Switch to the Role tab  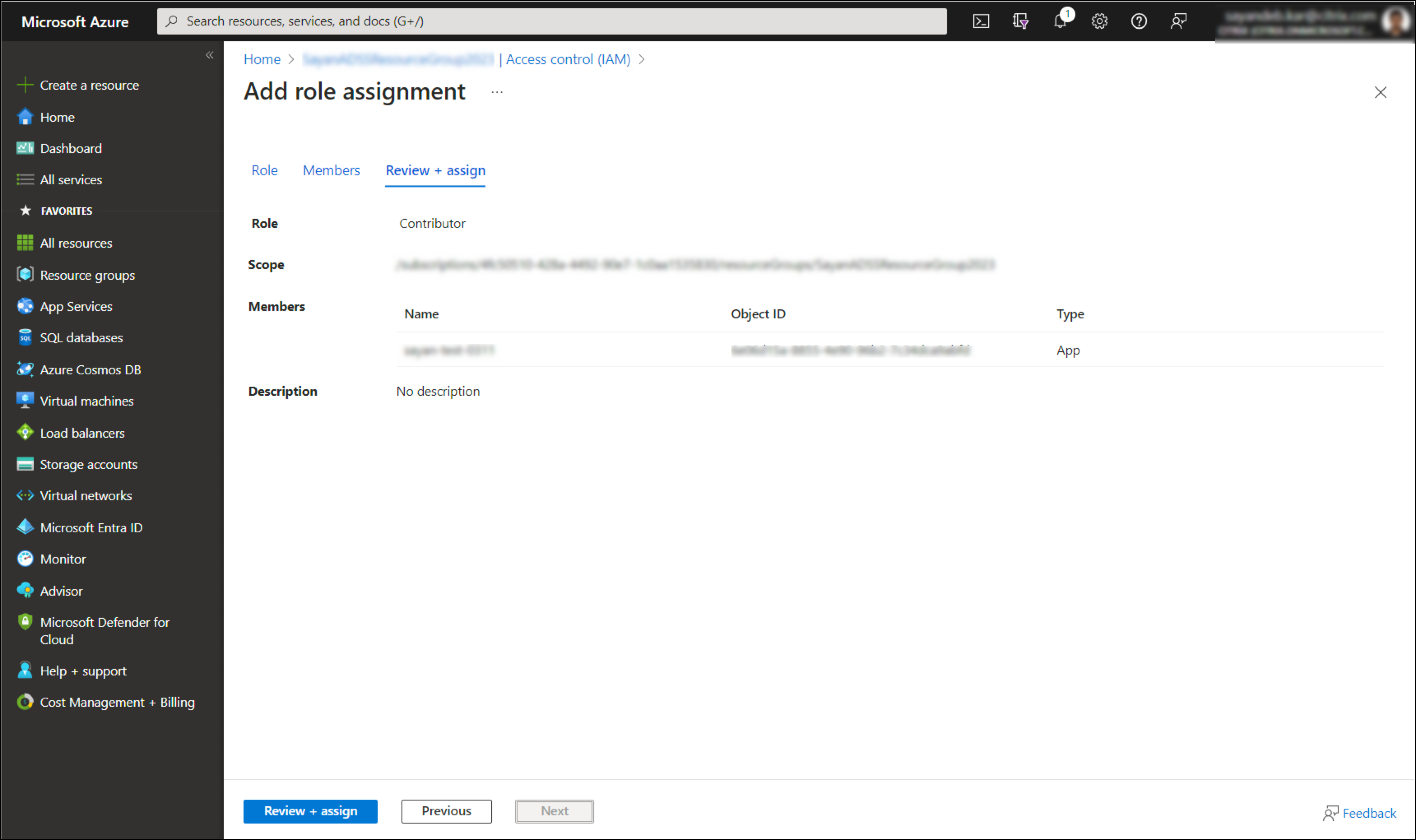coord(264,170)
